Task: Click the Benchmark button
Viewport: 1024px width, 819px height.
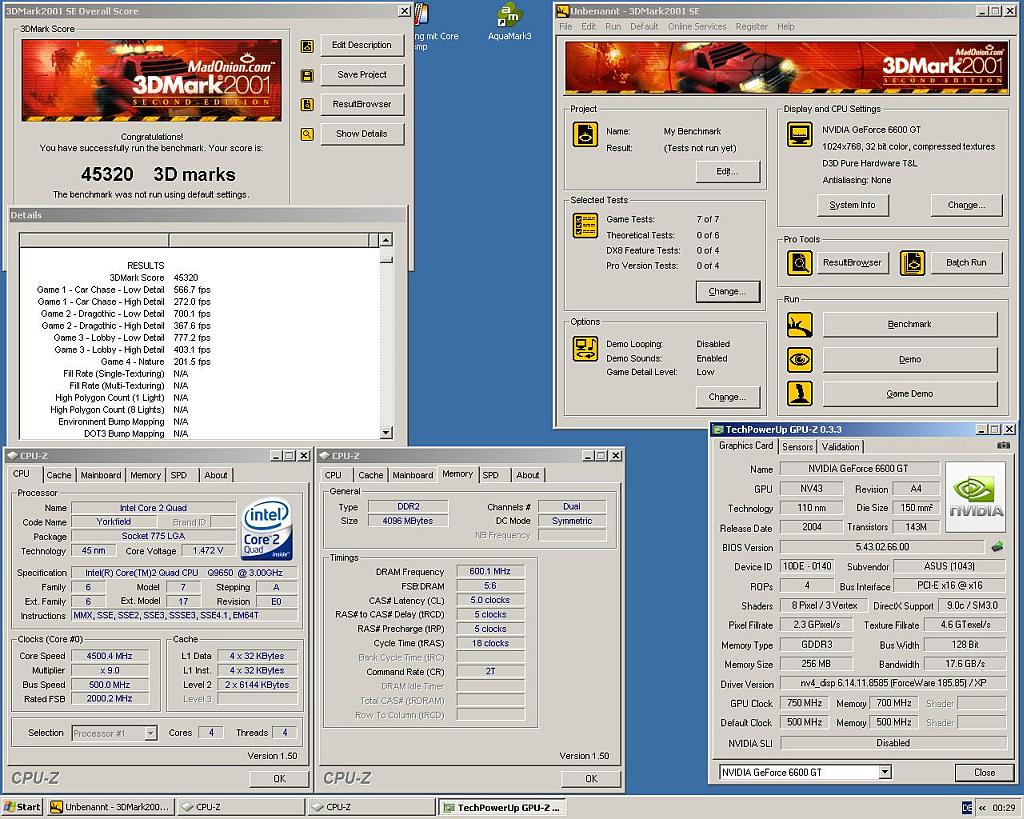Action: point(910,324)
